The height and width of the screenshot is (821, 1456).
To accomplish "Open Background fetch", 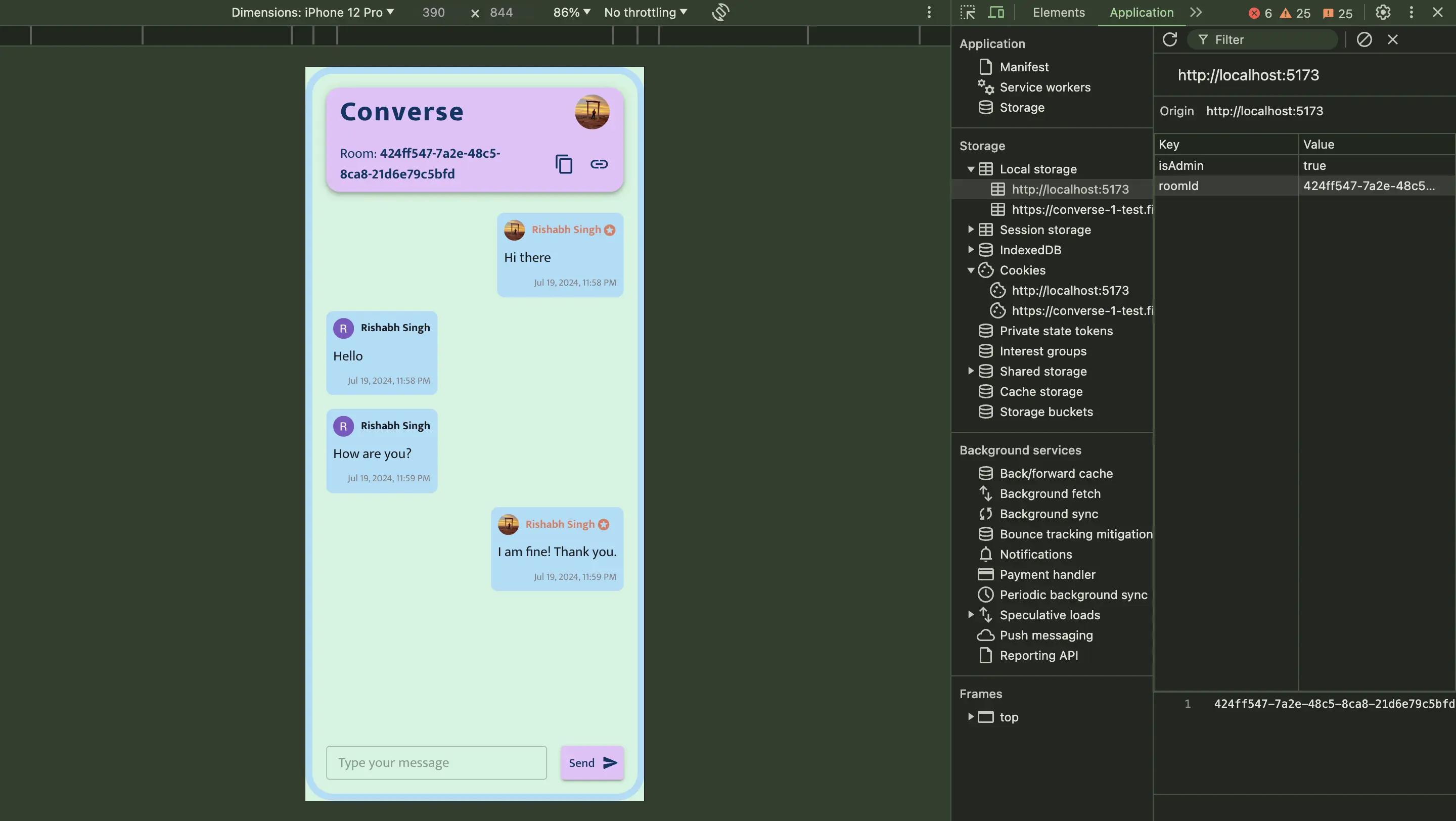I will (1050, 494).
